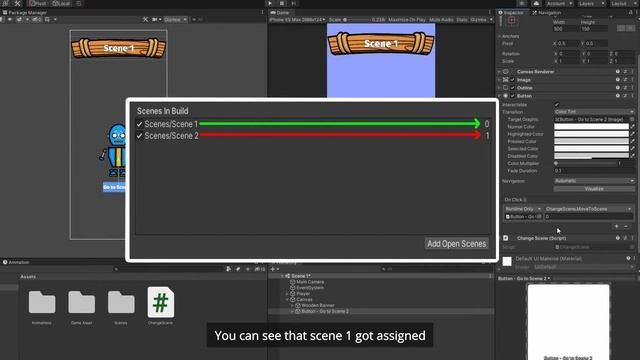Open the Layout dropdown

click(623, 3)
